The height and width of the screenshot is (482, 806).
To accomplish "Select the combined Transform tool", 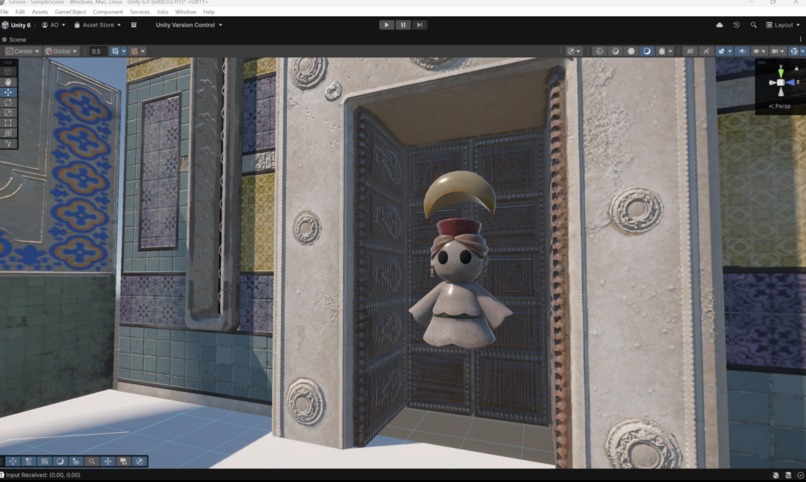I will pyautogui.click(x=8, y=133).
